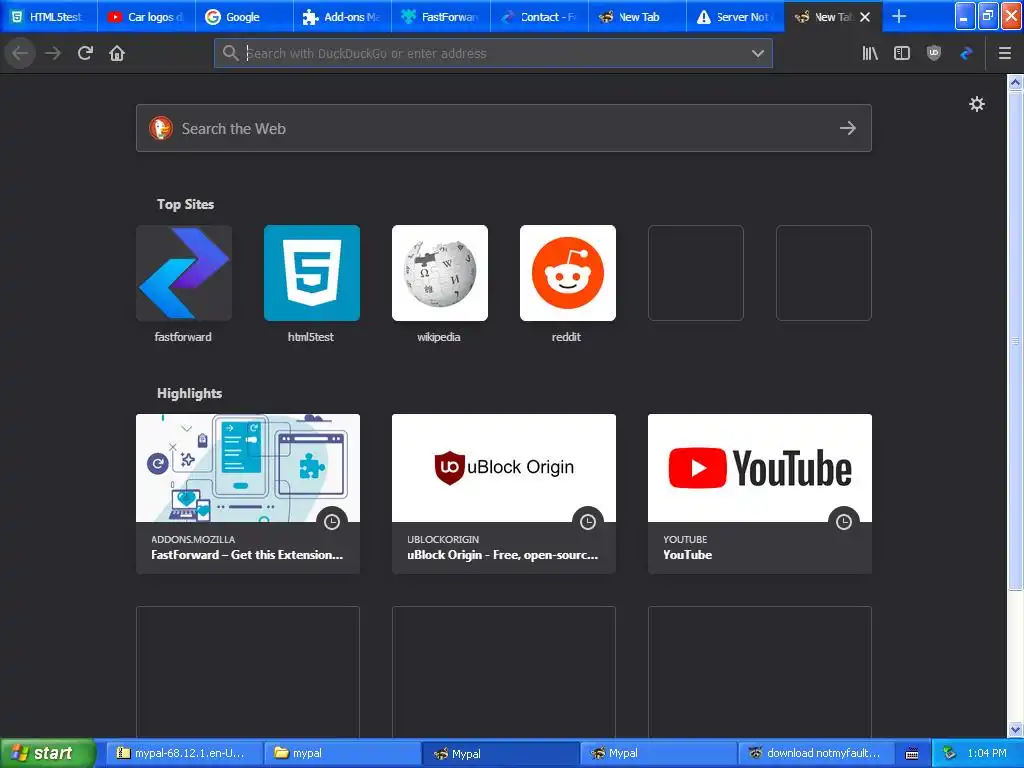Viewport: 1024px width, 768px height.
Task: Click the Top Sites section heading
Action: 185,204
